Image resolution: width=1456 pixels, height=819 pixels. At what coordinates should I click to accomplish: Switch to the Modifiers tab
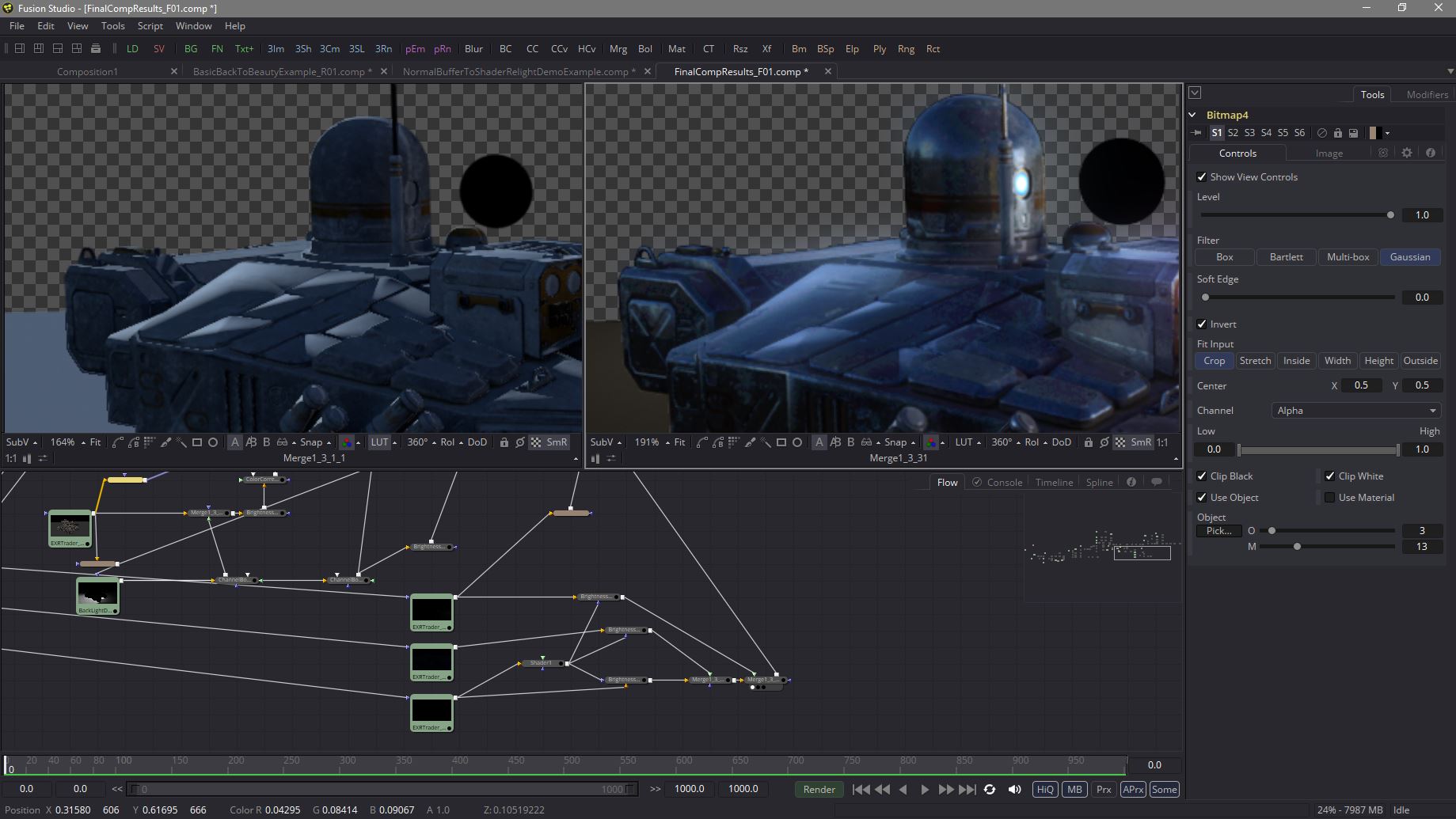[x=1427, y=94]
